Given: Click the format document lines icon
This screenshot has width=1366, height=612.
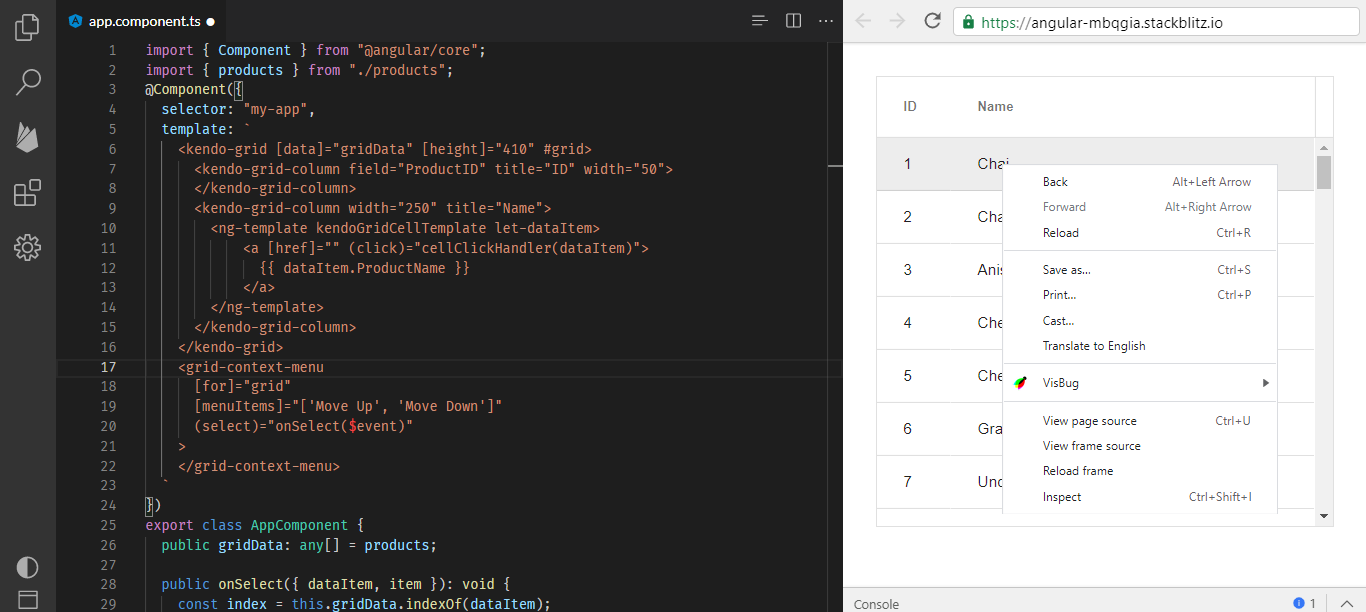Looking at the screenshot, I should click(760, 21).
